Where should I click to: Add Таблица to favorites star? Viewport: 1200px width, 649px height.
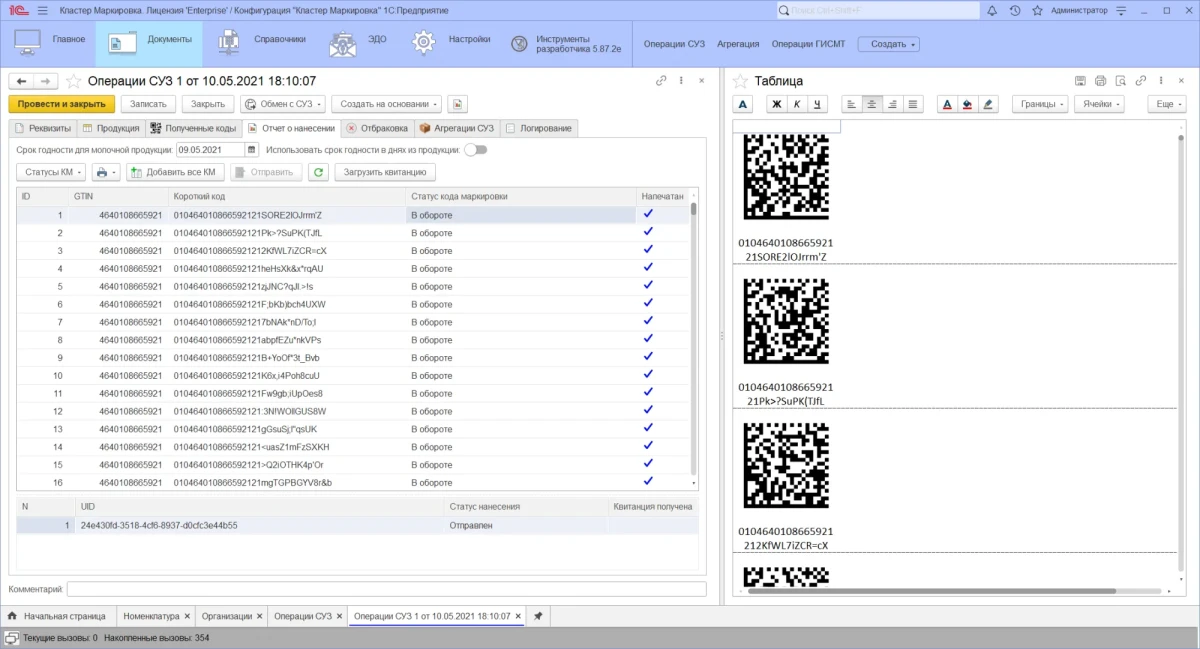point(741,81)
